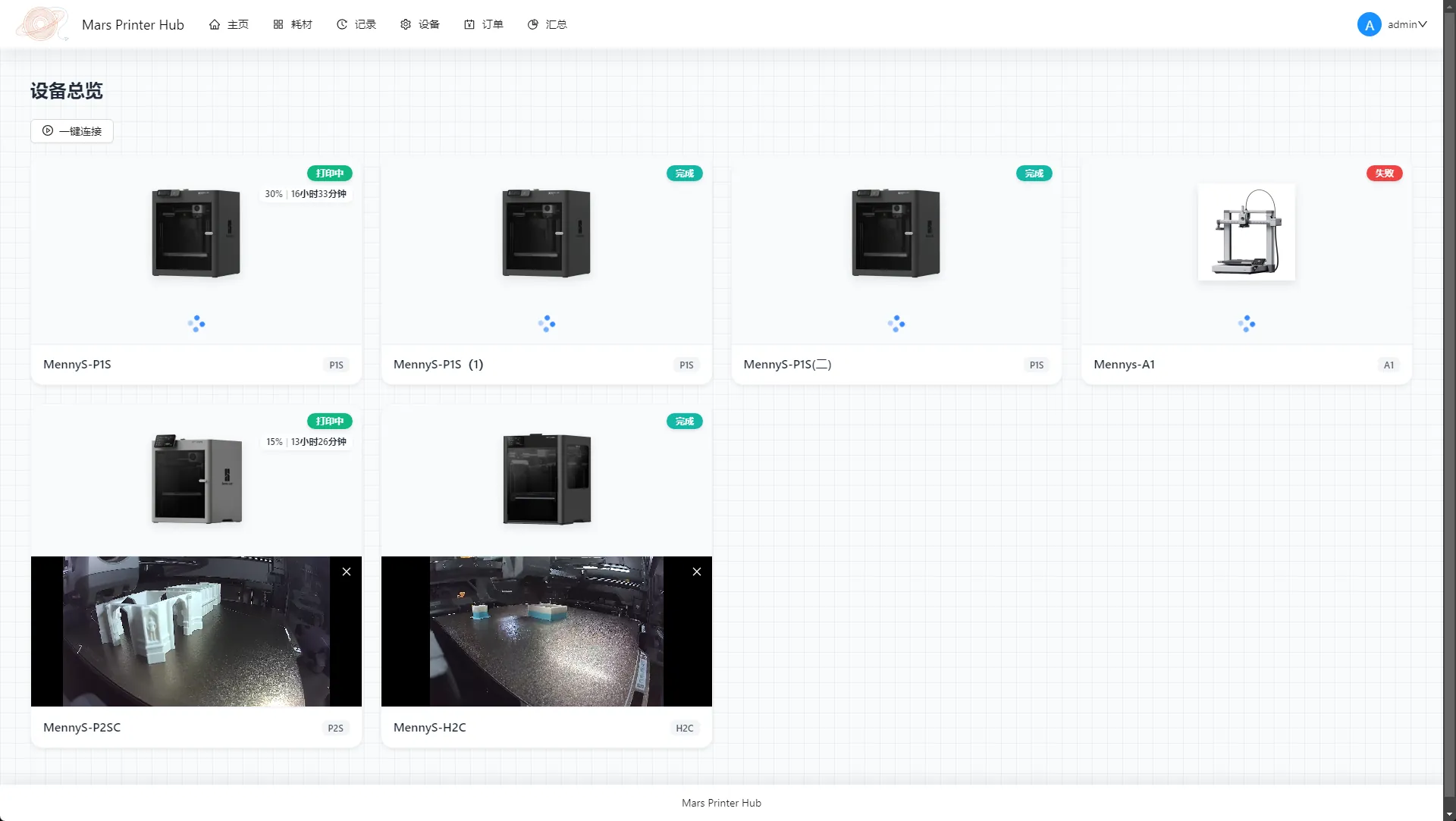
Task: Open the 汇总 summary menu
Action: [x=548, y=24]
